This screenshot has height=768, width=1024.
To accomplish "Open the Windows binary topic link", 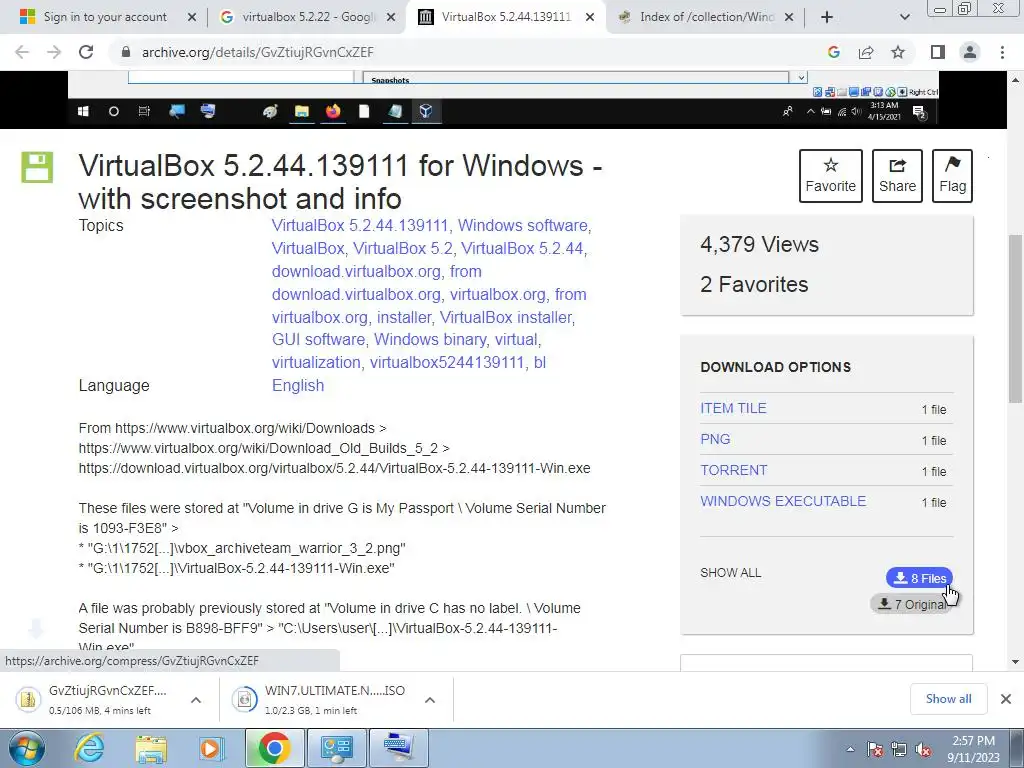I will tap(430, 340).
